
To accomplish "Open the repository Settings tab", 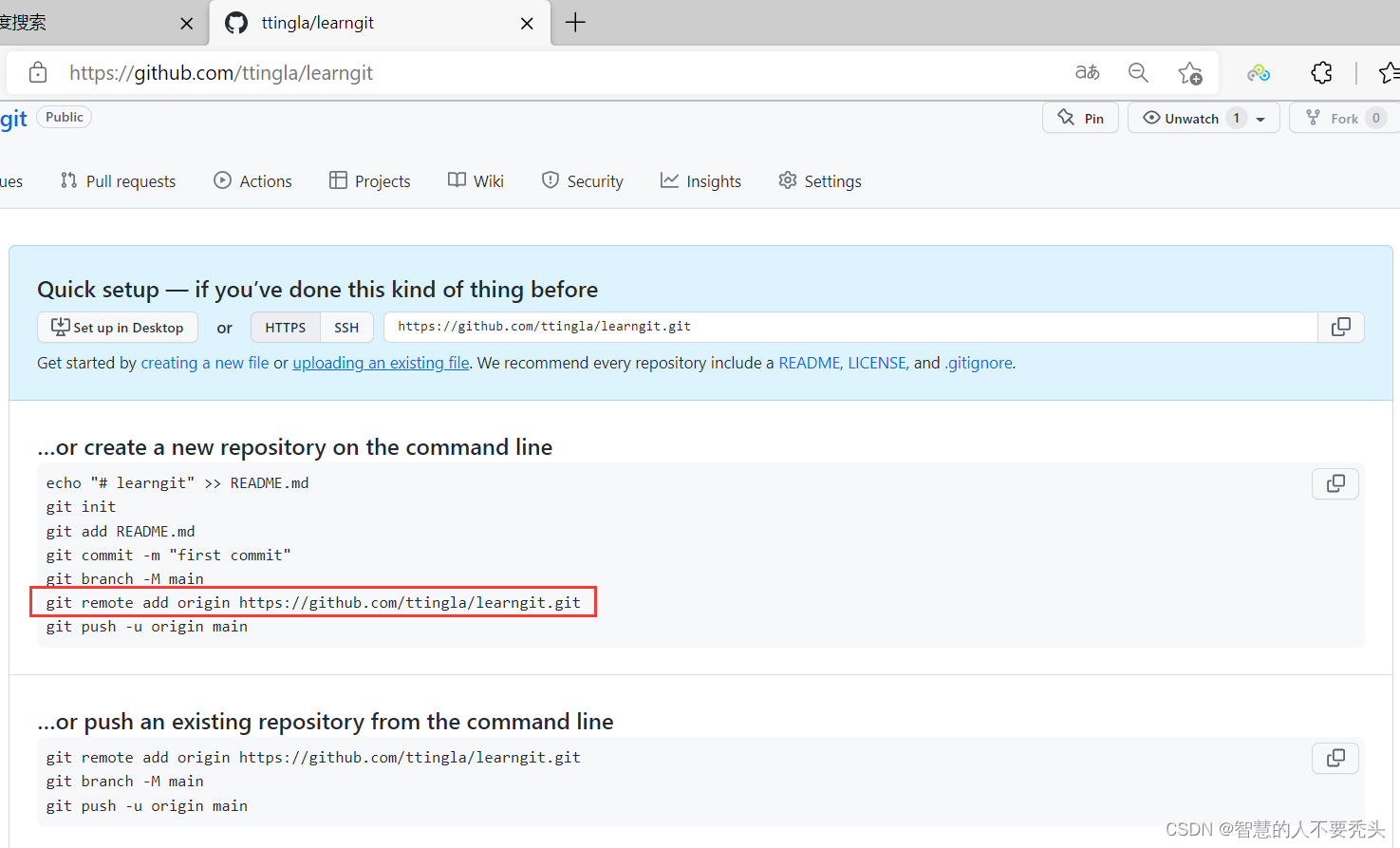I will point(819,180).
